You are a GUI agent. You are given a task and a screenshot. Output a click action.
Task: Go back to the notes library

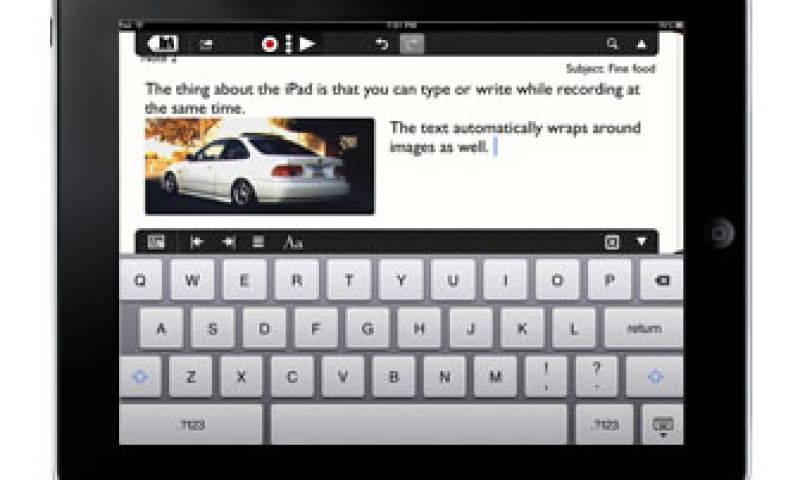tap(163, 44)
